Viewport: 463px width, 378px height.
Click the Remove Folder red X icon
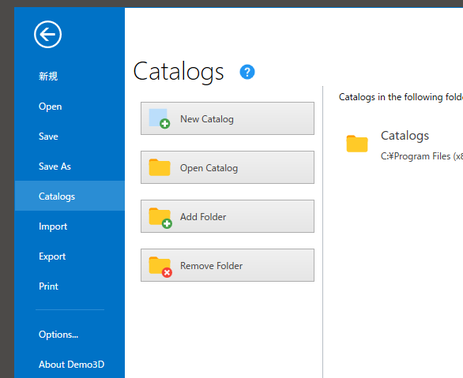[167, 273]
